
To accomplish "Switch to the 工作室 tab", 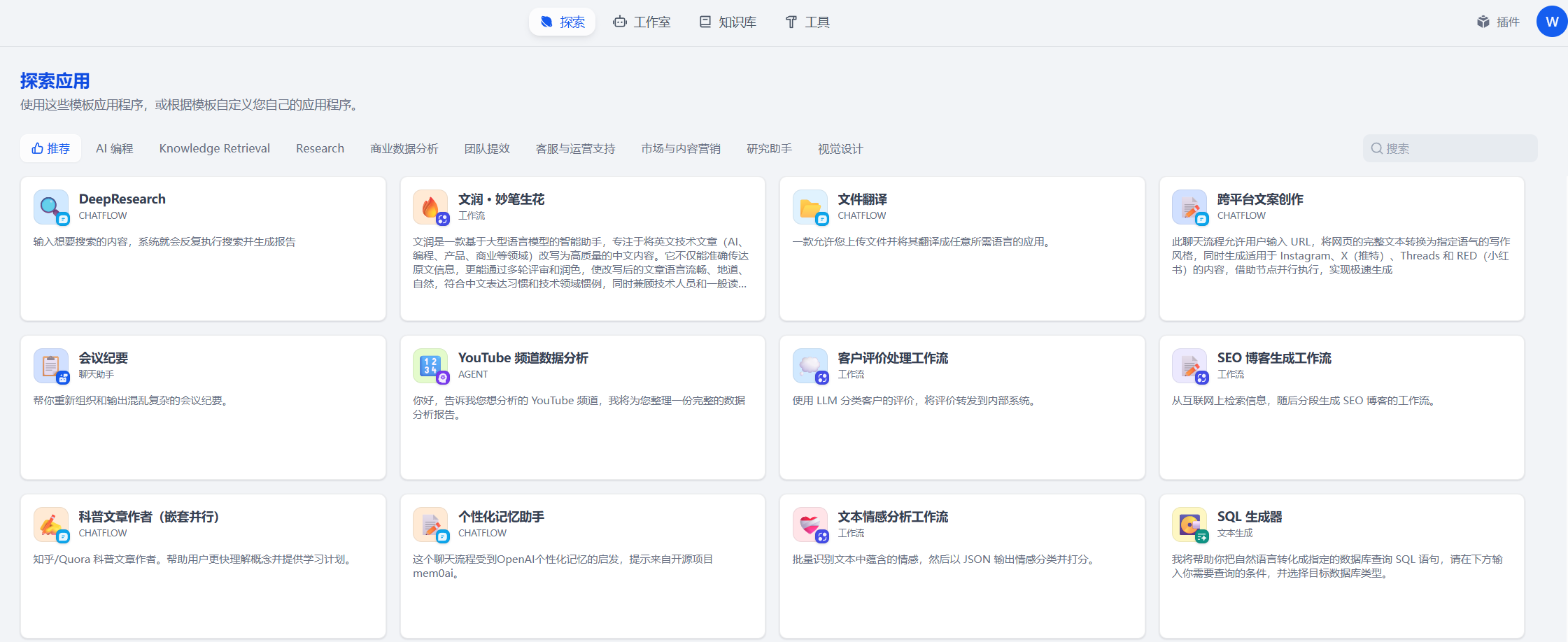I will click(642, 22).
